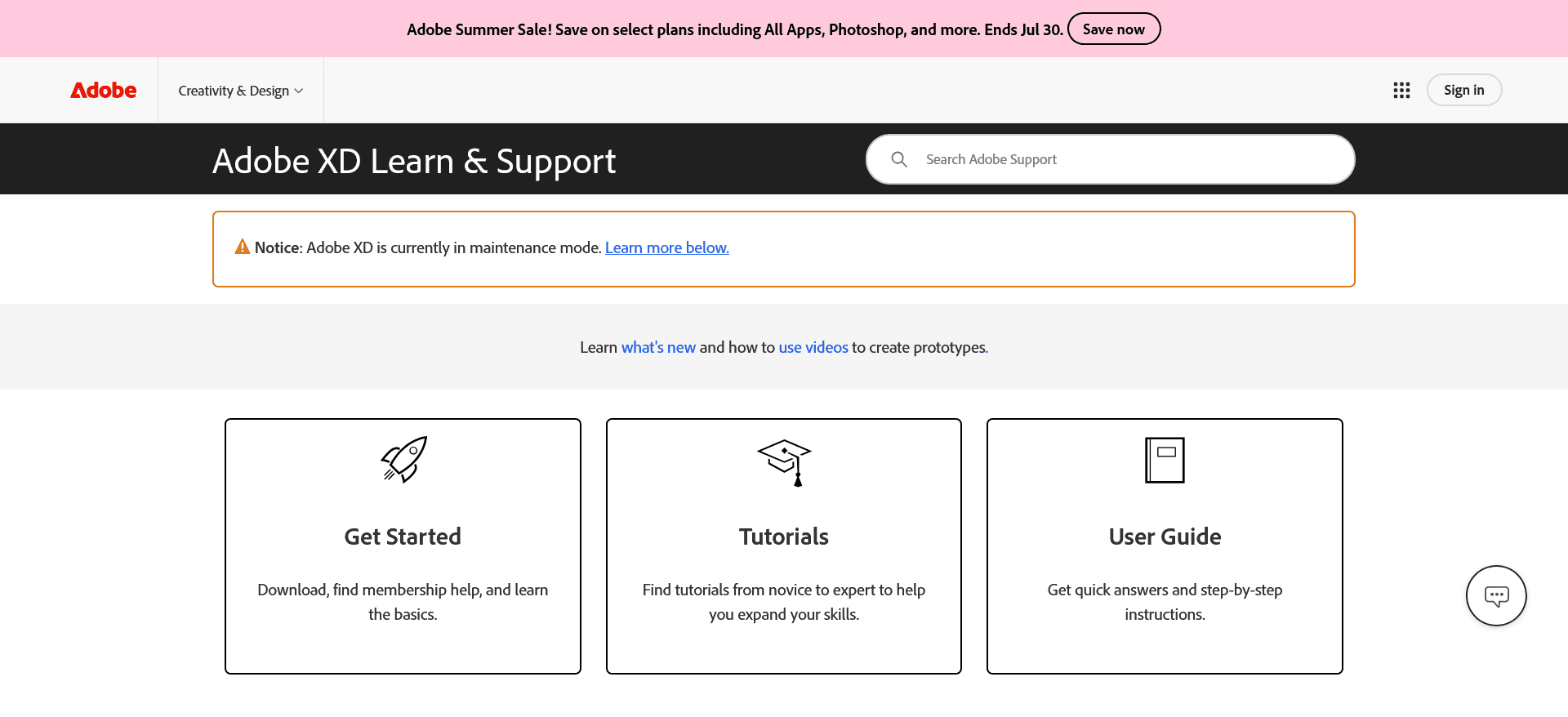Click 'Download, find membership help' description
This screenshot has height=717, width=1568.
click(403, 602)
